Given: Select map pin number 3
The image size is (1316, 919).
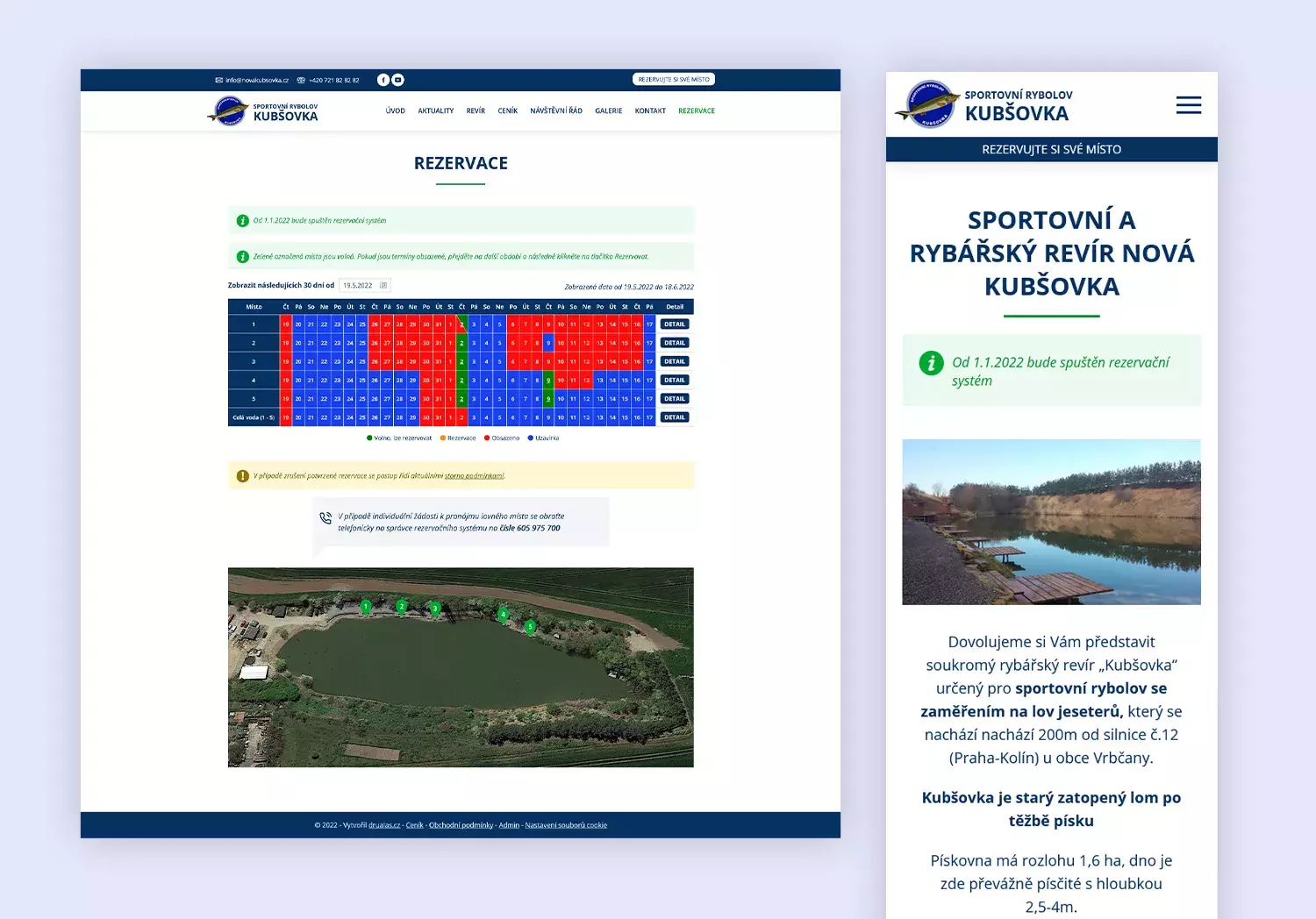Looking at the screenshot, I should coord(434,608).
